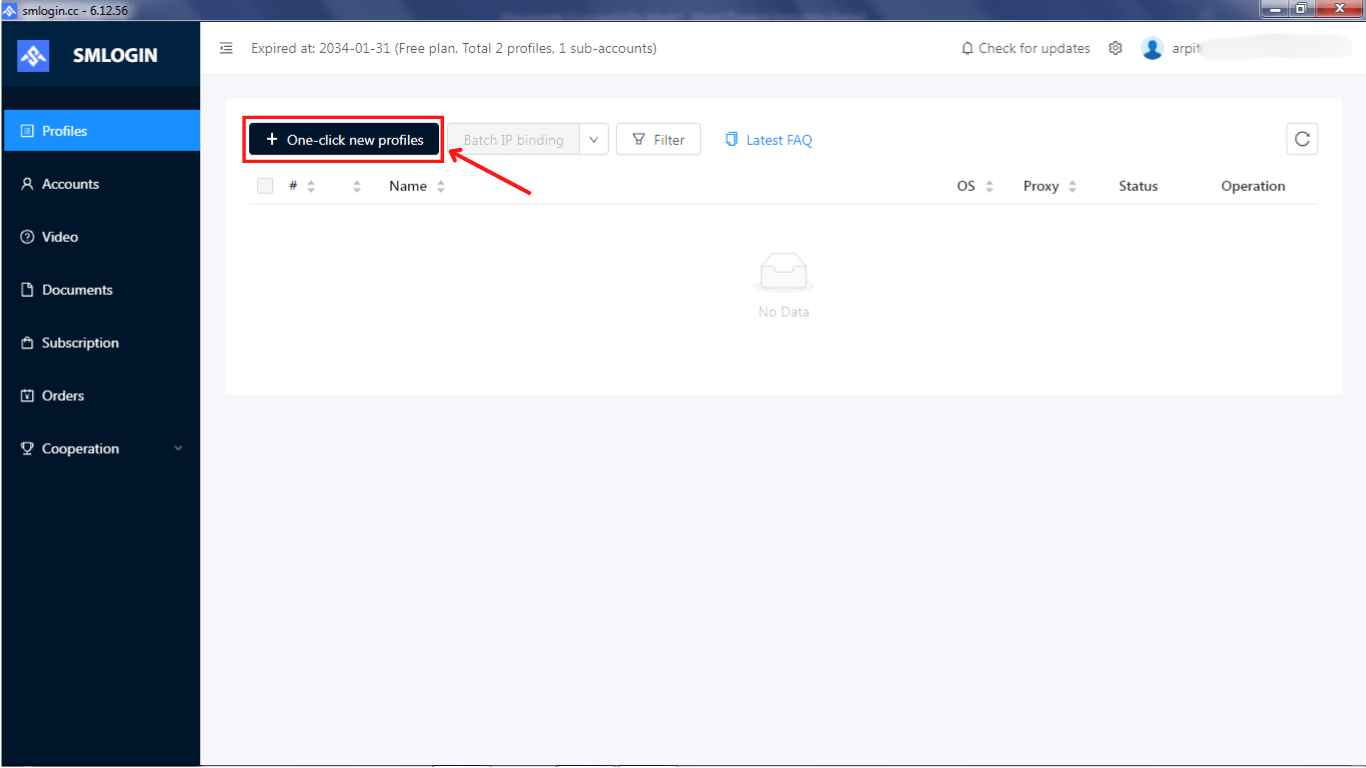Image resolution: width=1366 pixels, height=768 pixels.
Task: Select Accounts in the navigation menu
Action: pyautogui.click(x=70, y=183)
